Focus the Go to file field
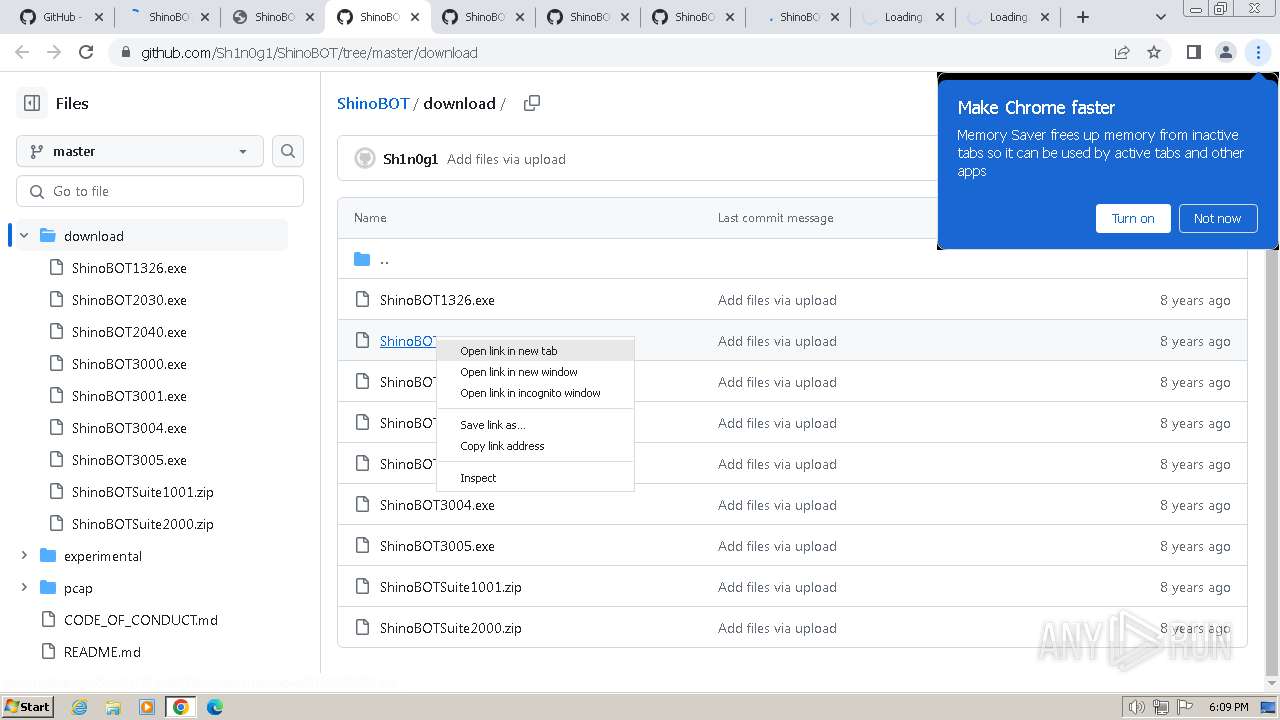 [x=160, y=191]
